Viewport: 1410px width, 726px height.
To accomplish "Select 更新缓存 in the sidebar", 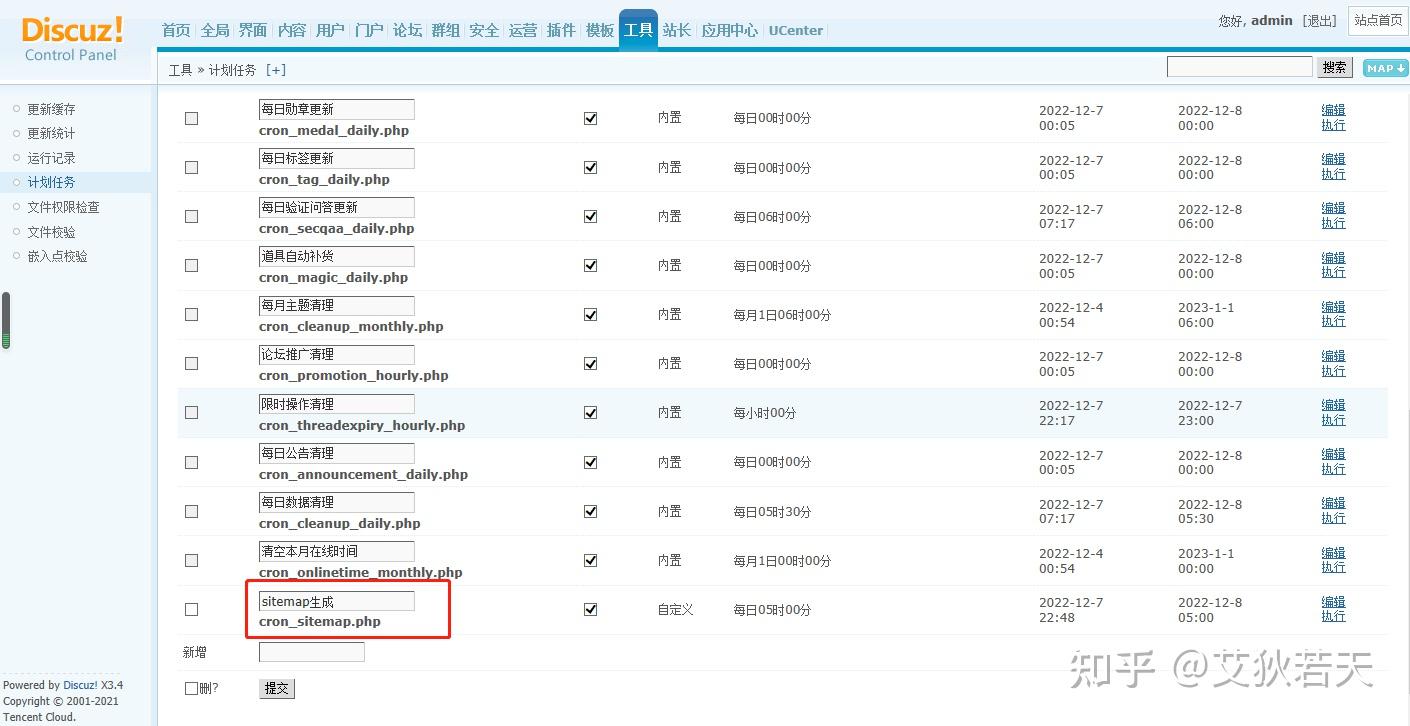I will click(51, 109).
